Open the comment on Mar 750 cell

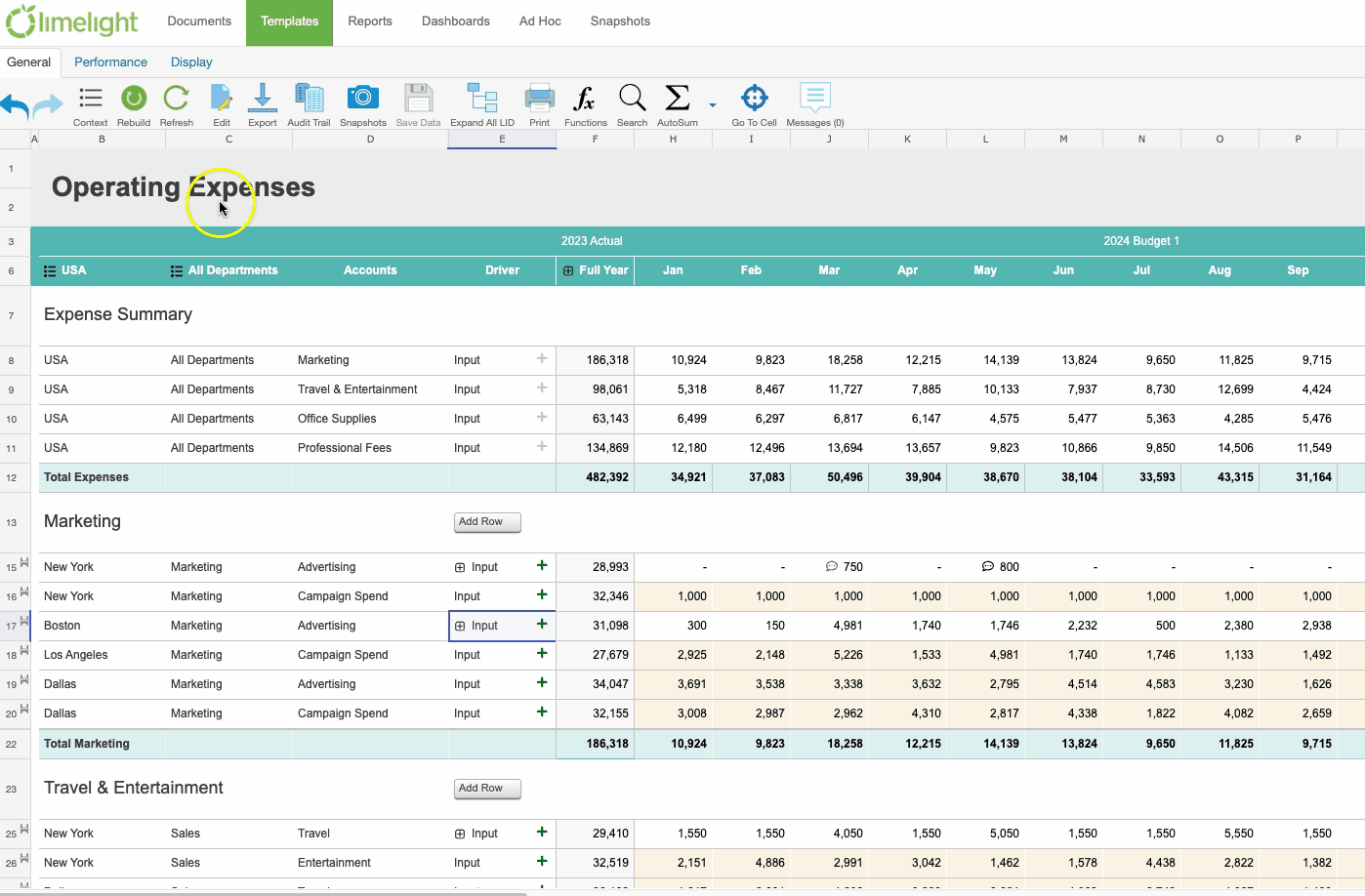(x=832, y=566)
